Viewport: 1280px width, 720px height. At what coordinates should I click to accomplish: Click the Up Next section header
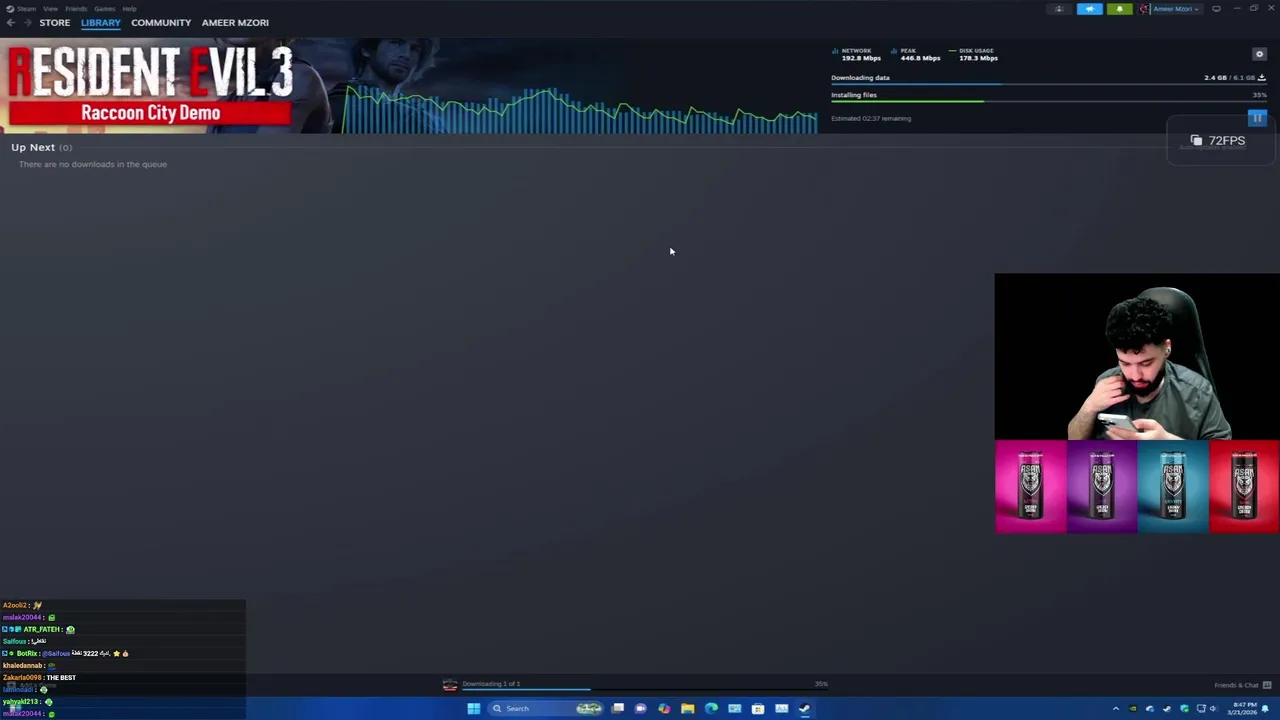pyautogui.click(x=41, y=147)
